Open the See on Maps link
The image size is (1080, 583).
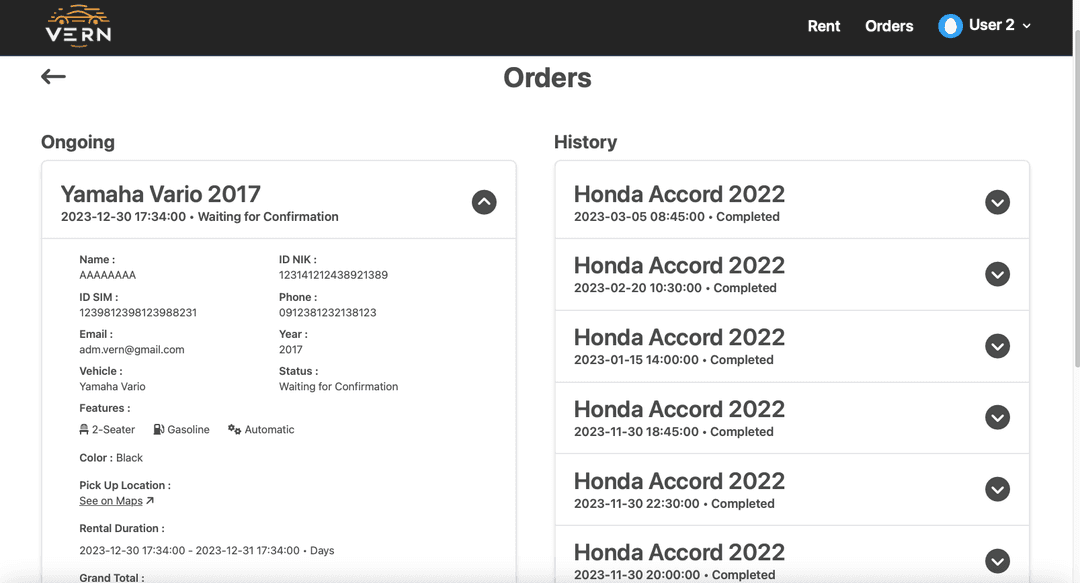(111, 501)
